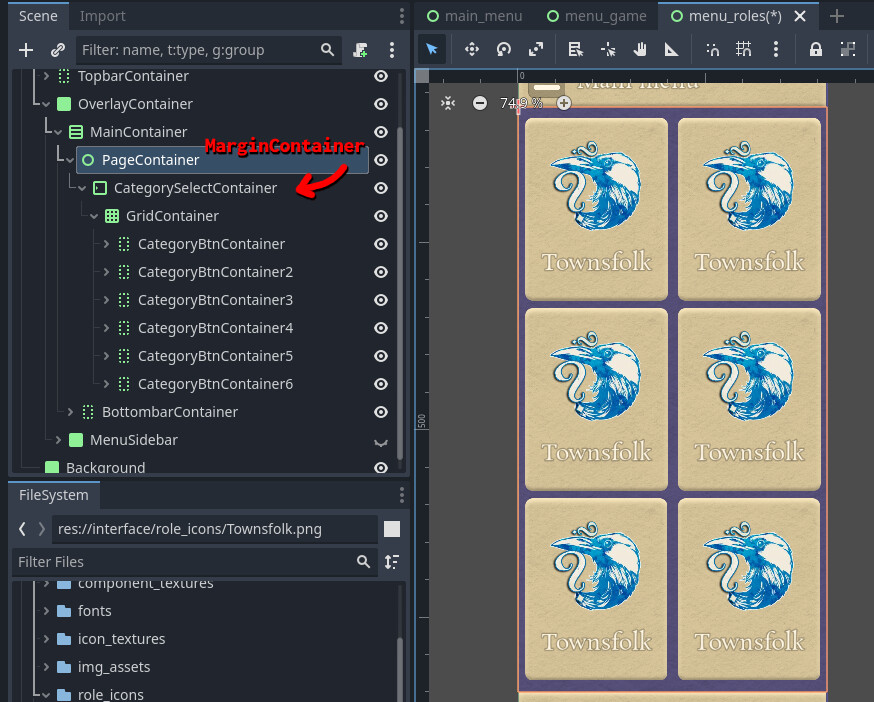Attach script to selected node
The image size is (874, 702).
[361, 50]
